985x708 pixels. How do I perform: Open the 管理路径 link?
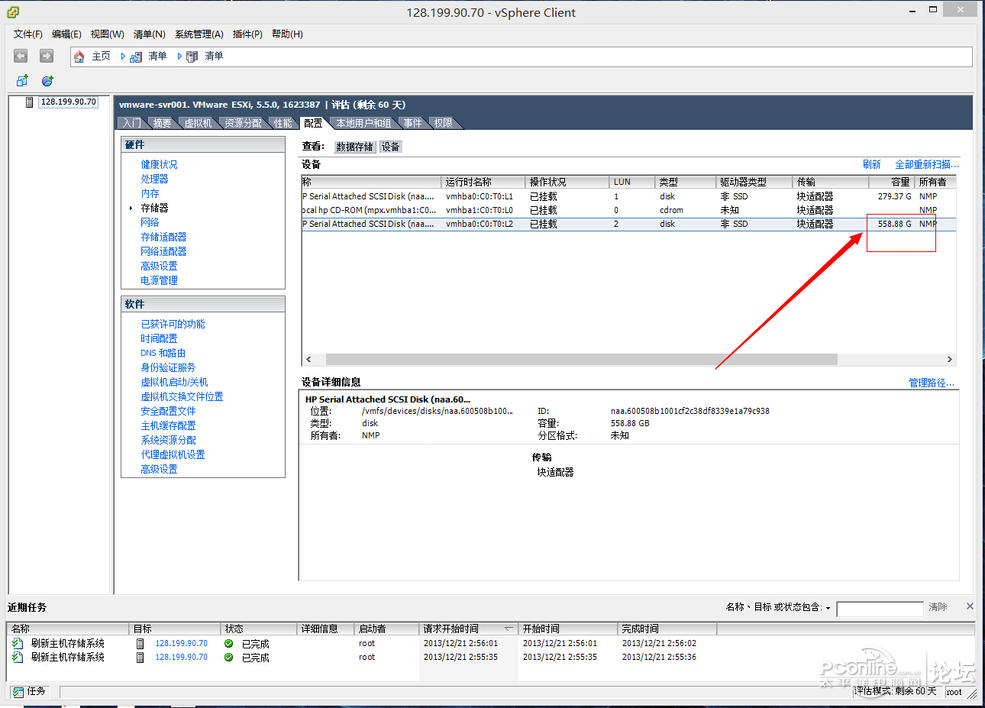(931, 383)
